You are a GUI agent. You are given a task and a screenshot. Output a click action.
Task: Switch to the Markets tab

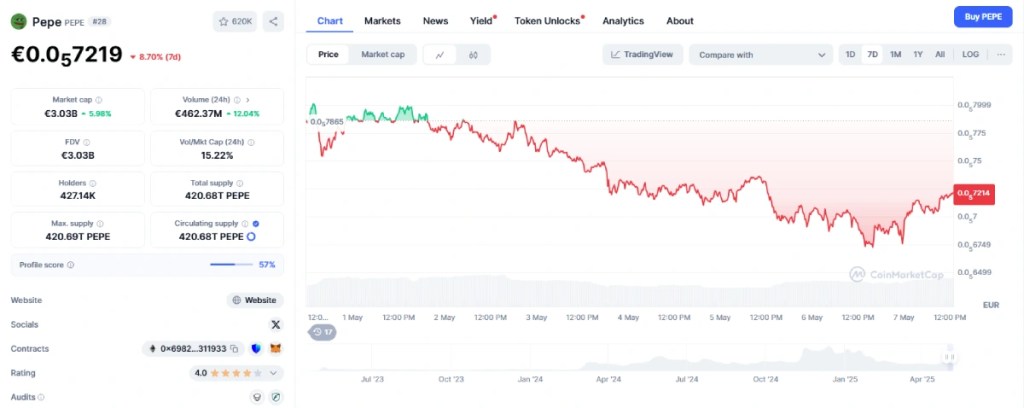382,21
